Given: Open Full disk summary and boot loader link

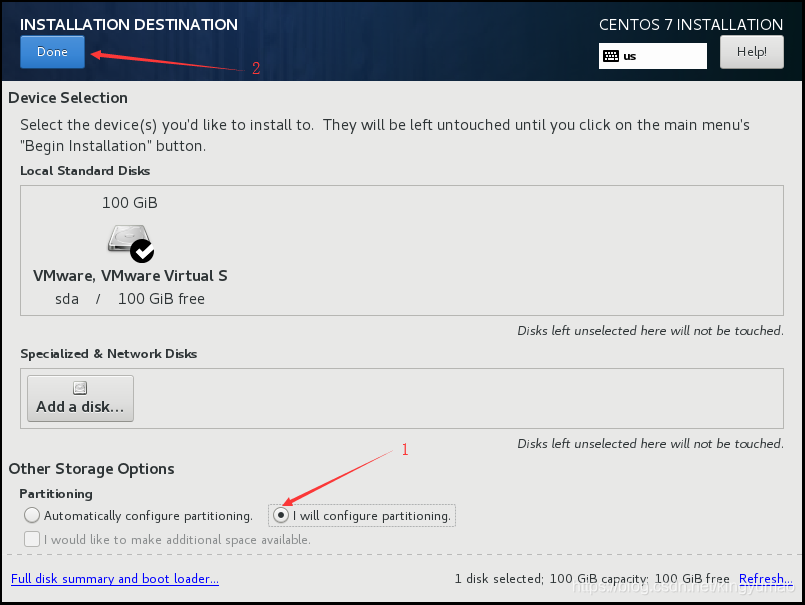Looking at the screenshot, I should click(115, 579).
